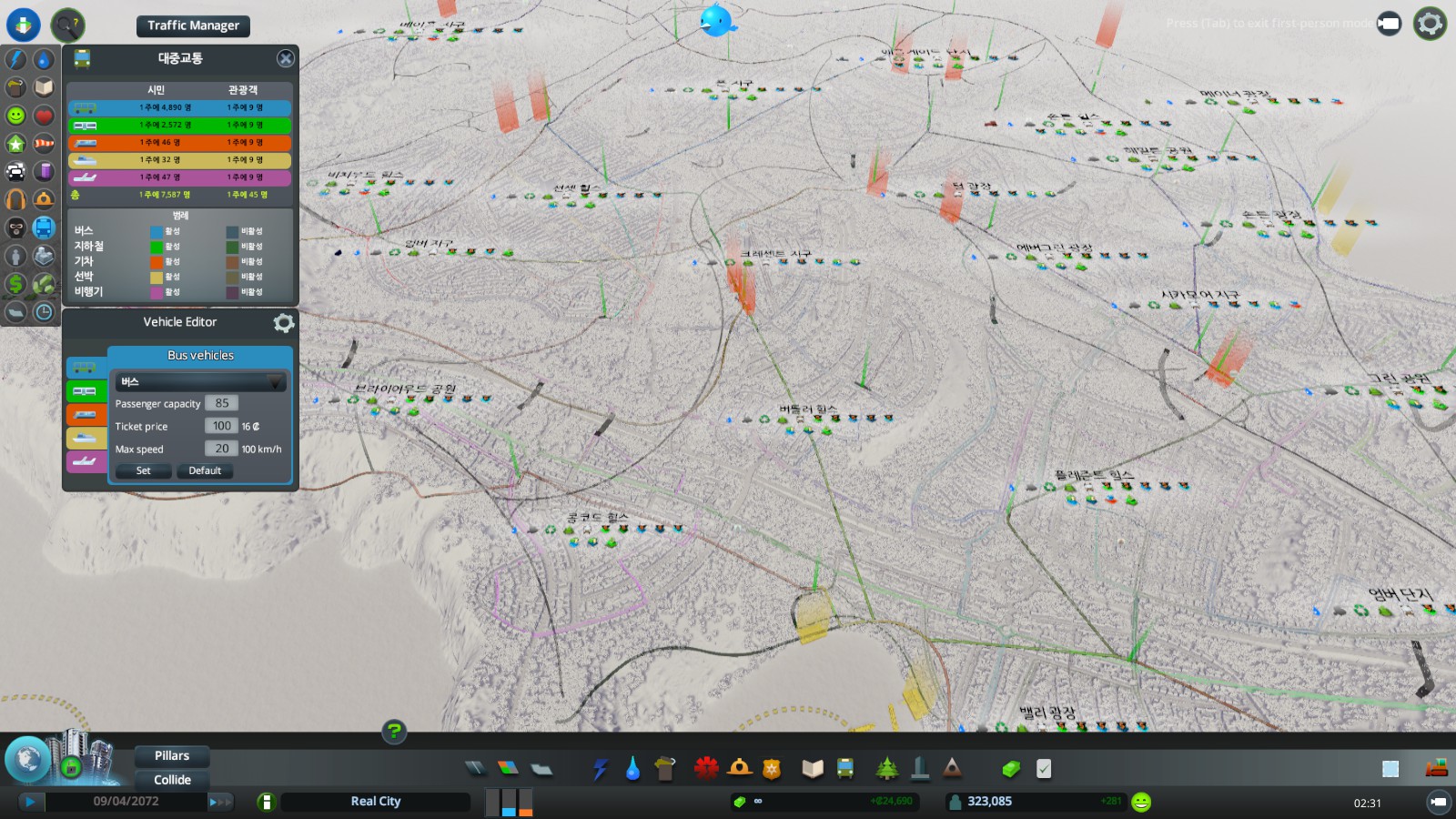Open Vehicle Editor settings gear
This screenshot has width=1456, height=819.
pos(284,323)
